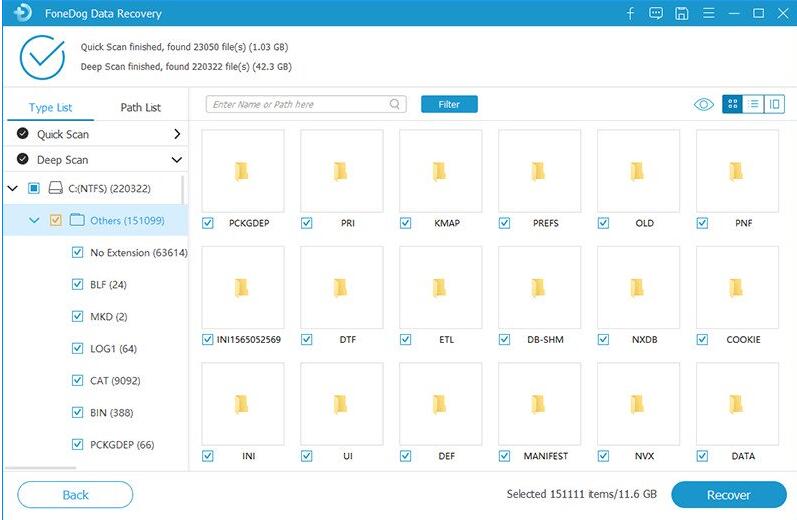Uncheck the LOG1 (64) checkbox
The width and height of the screenshot is (797, 520).
(x=77, y=348)
